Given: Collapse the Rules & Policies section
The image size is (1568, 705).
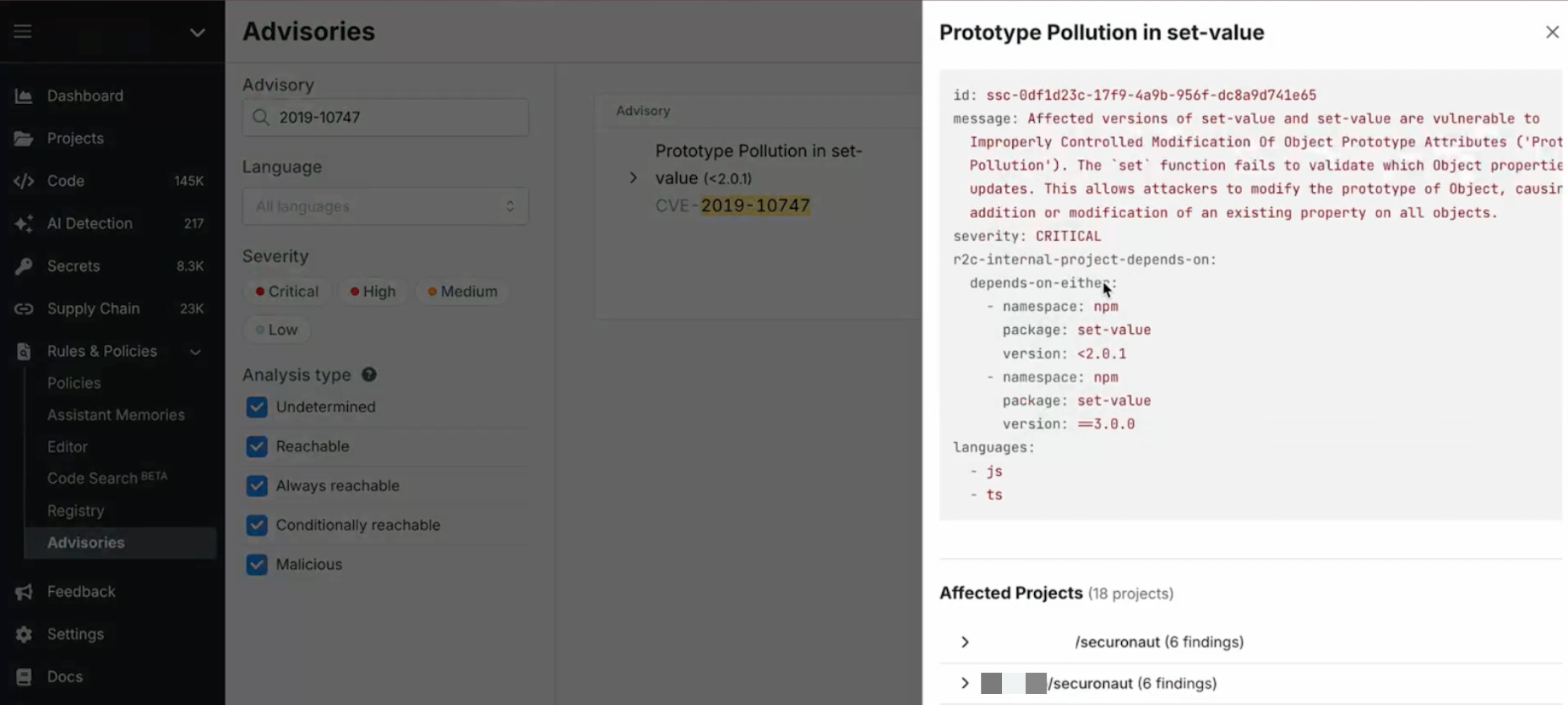Looking at the screenshot, I should pyautogui.click(x=195, y=352).
